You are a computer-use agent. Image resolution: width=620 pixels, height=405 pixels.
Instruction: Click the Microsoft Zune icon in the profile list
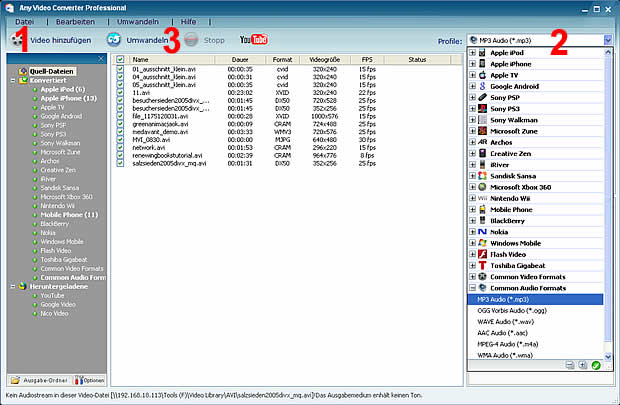[482, 131]
